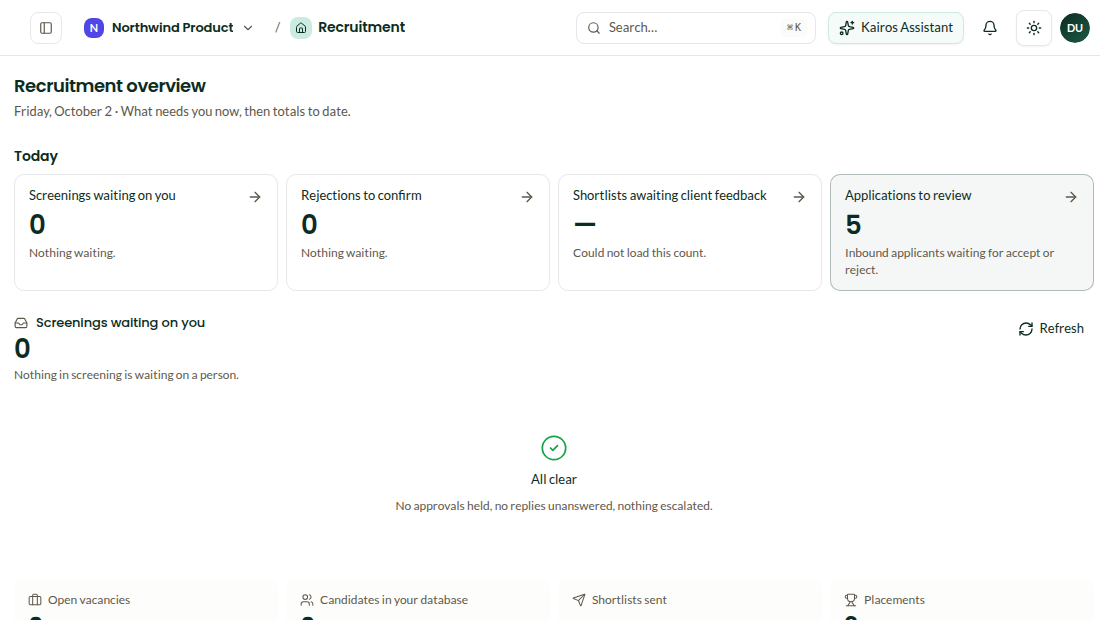Open the notifications bell
This screenshot has width=1100, height=620.
tap(989, 28)
